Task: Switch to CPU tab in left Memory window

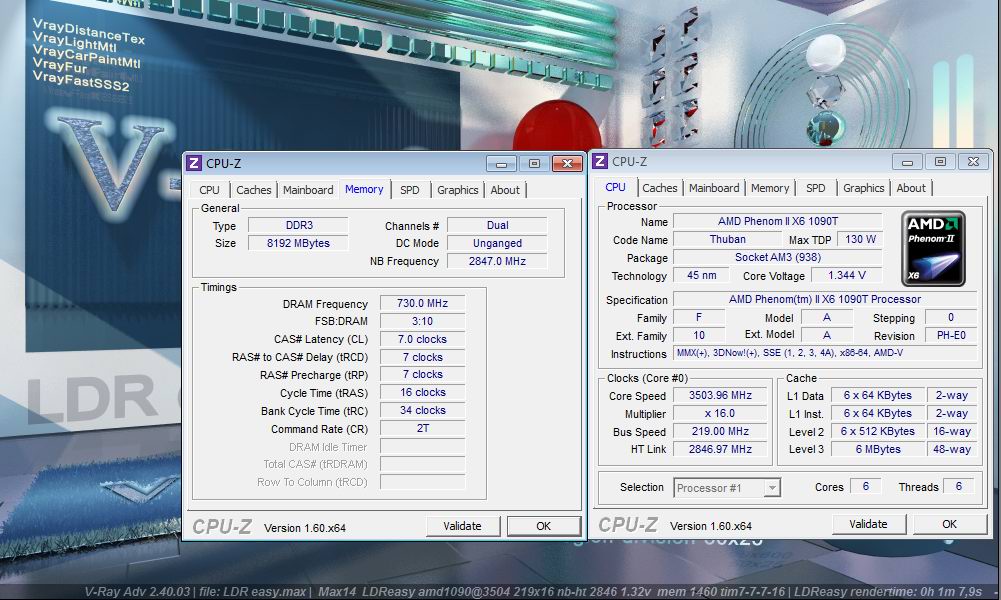Action: [x=209, y=190]
